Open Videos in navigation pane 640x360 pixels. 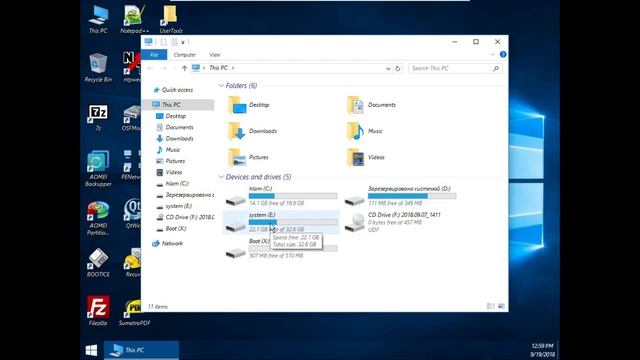coord(173,172)
